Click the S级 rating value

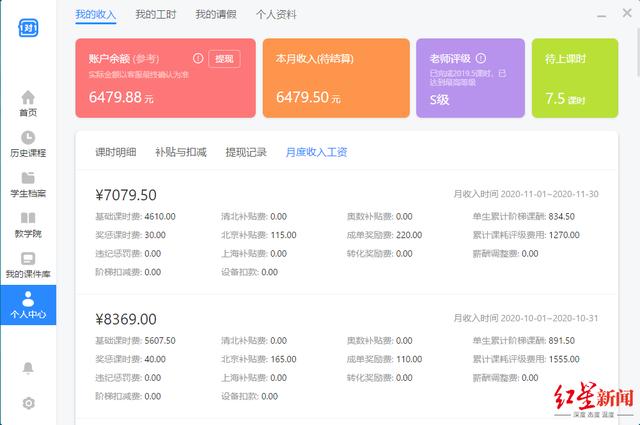[x=439, y=100]
